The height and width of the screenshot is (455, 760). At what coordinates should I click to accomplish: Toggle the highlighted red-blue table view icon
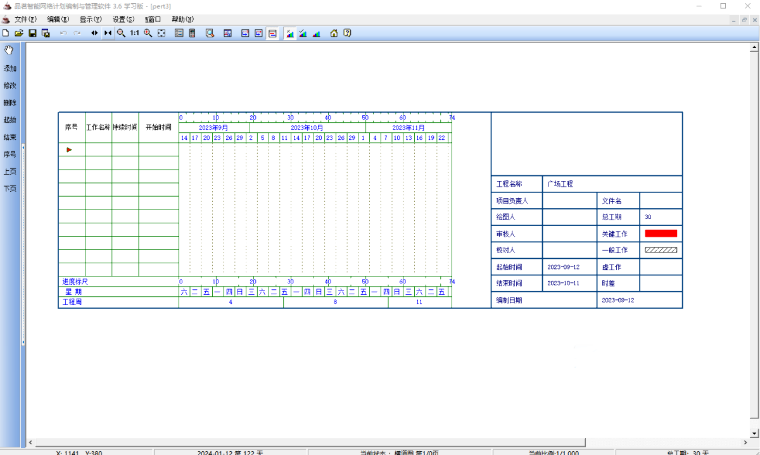[x=272, y=33]
